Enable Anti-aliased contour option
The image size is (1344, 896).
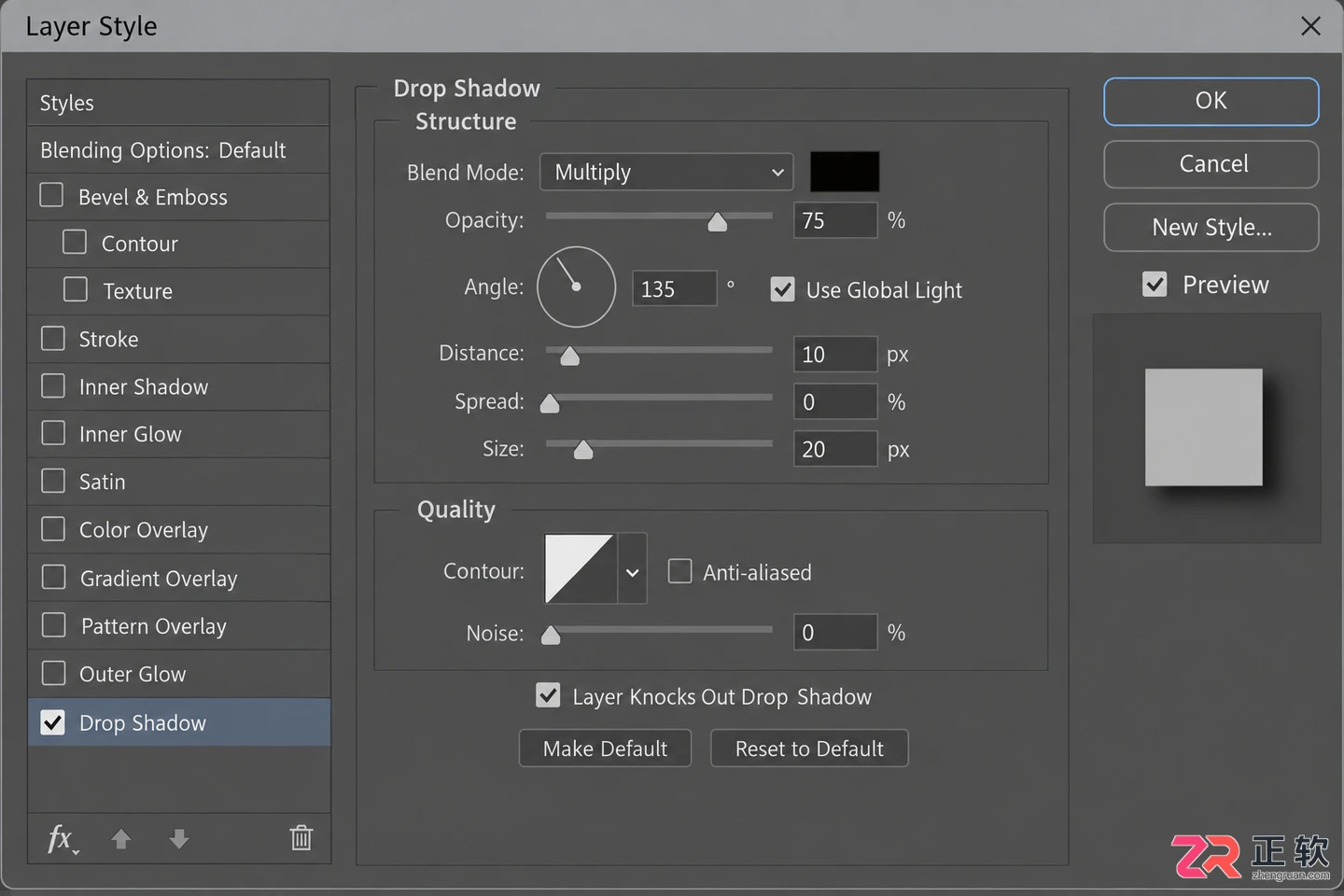[679, 571]
